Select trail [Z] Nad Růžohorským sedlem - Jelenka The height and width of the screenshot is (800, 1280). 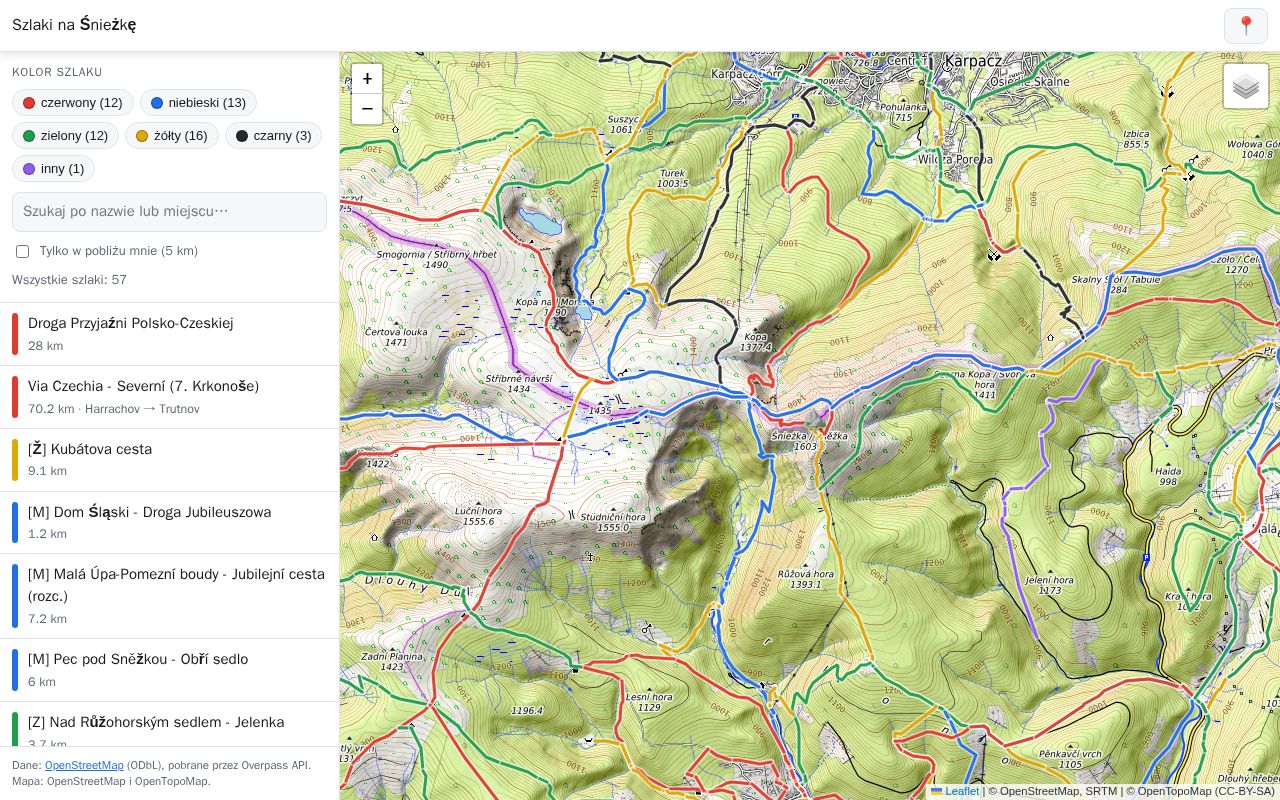pyautogui.click(x=170, y=724)
